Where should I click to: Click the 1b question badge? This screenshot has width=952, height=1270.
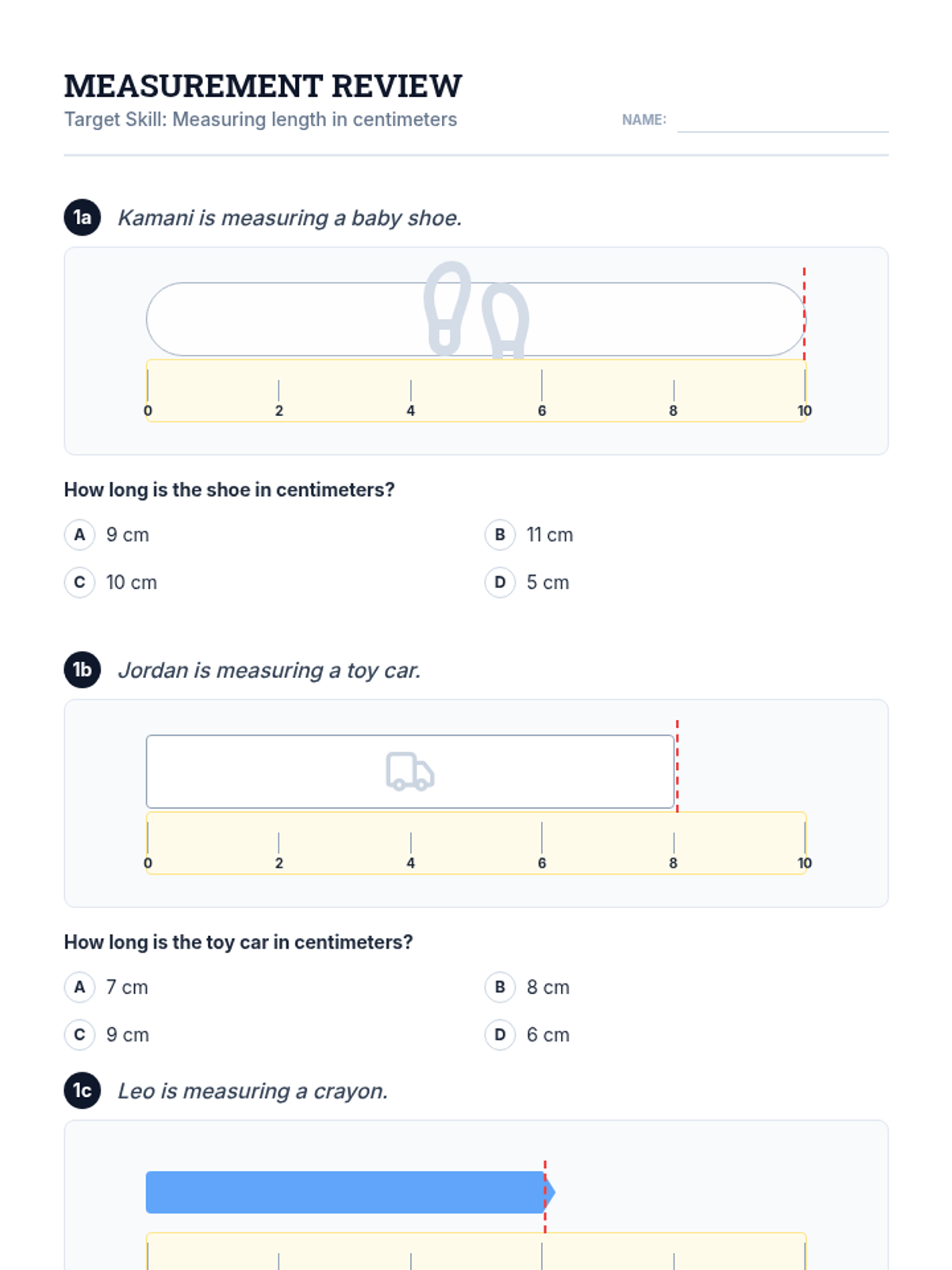pyautogui.click(x=82, y=670)
